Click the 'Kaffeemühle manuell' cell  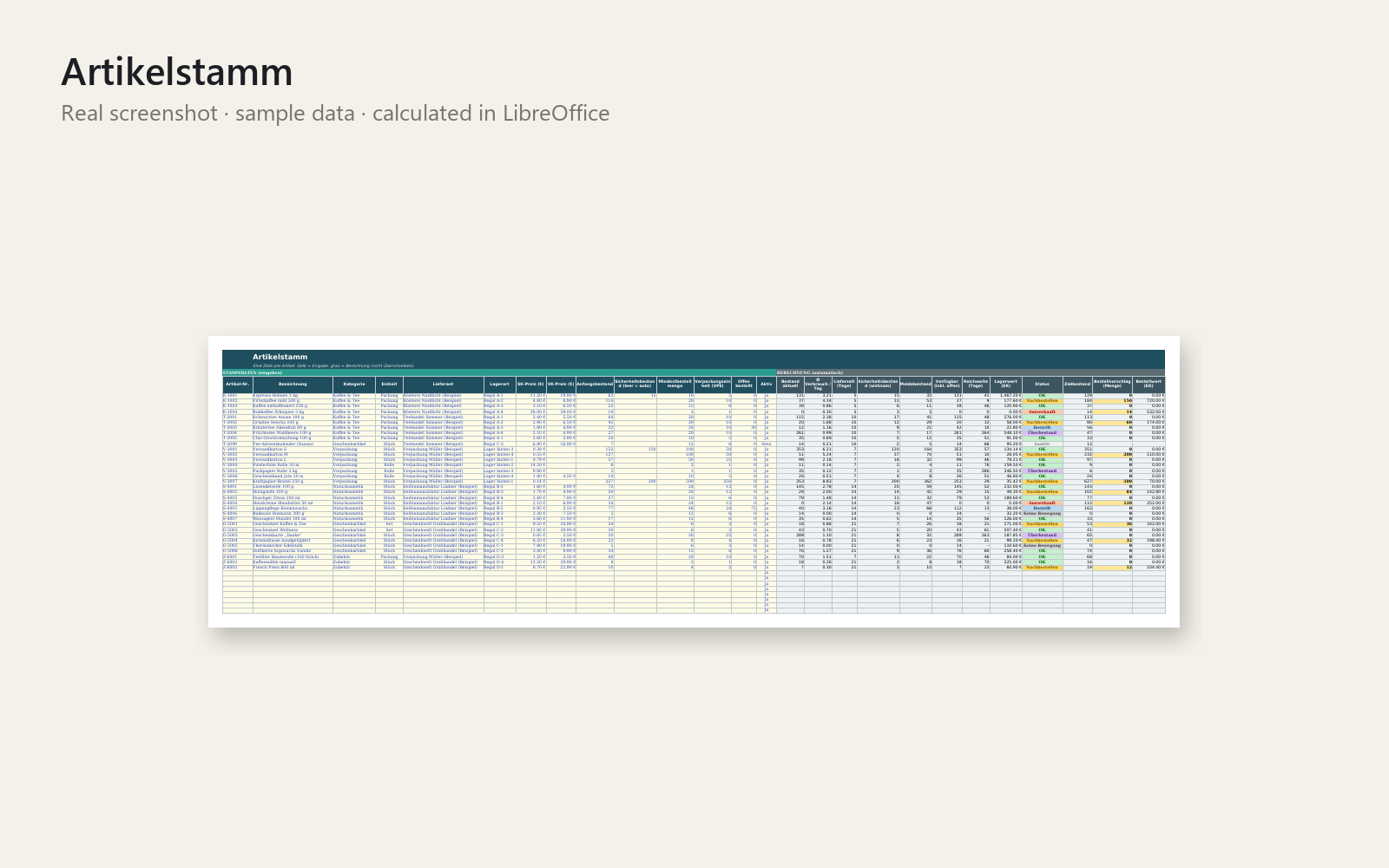coord(293,562)
